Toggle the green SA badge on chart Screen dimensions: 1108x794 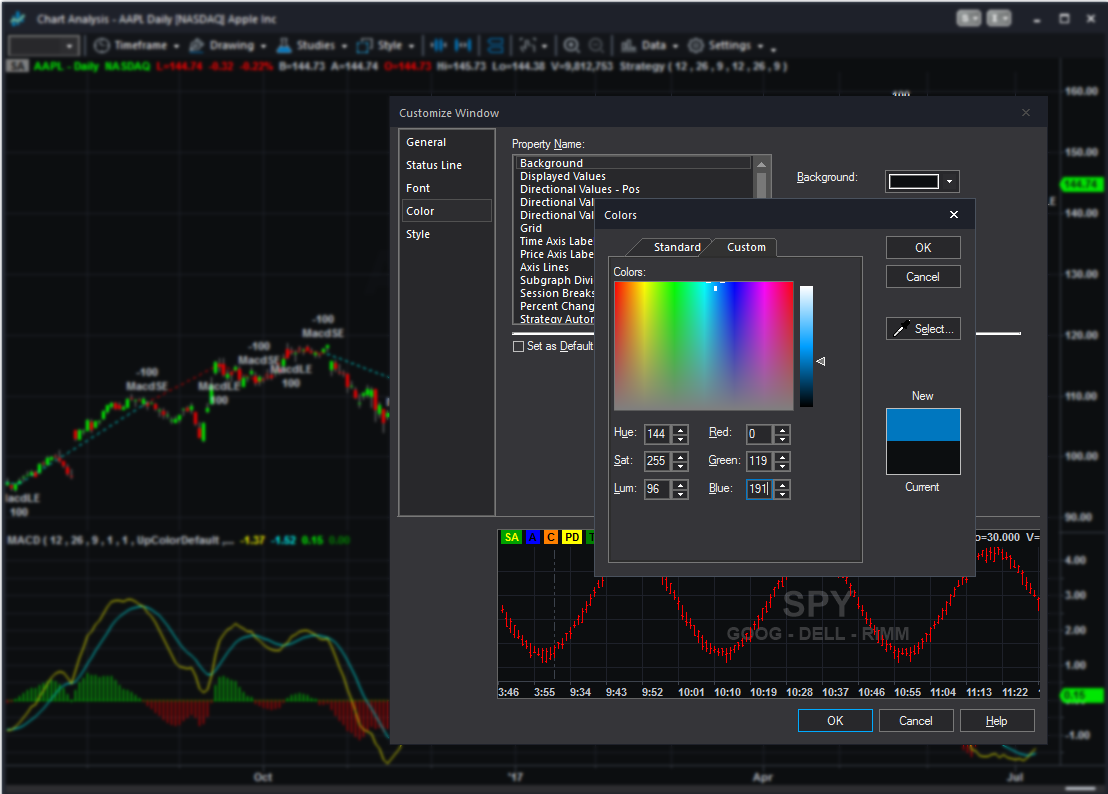pyautogui.click(x=511, y=537)
